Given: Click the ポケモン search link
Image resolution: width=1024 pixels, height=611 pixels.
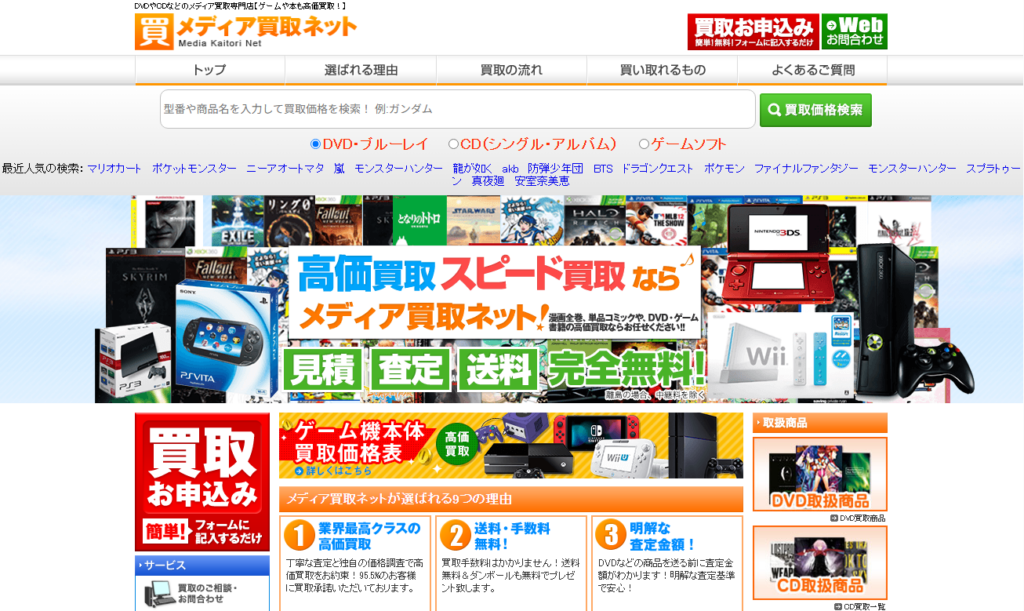Looking at the screenshot, I should (724, 168).
